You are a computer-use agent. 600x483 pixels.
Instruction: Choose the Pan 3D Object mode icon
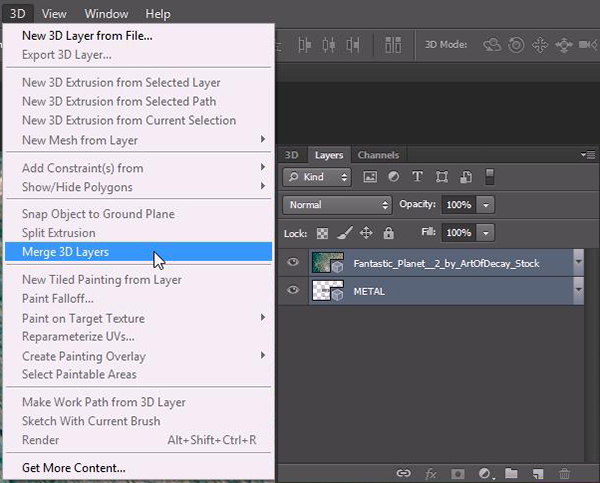tap(539, 45)
